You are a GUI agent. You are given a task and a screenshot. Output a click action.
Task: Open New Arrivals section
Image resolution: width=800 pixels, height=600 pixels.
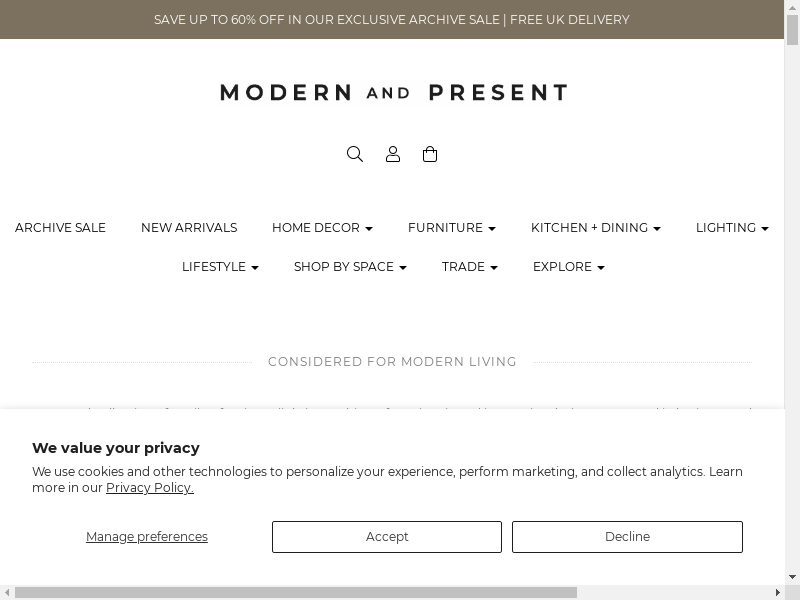click(x=189, y=228)
